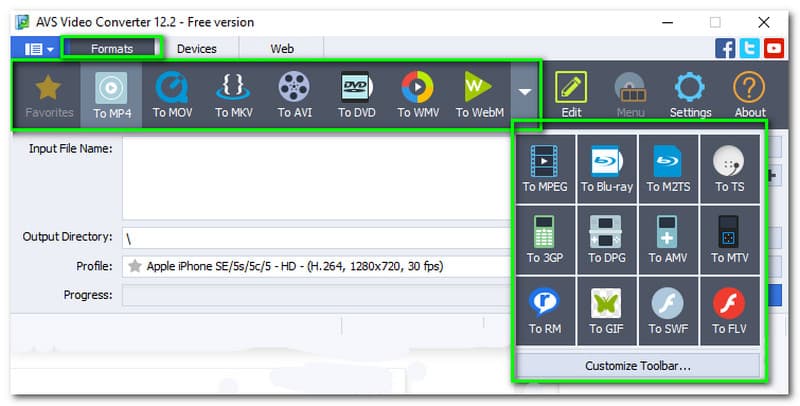The width and height of the screenshot is (800, 406).
Task: Open the Facebook page icon
Action: [x=725, y=48]
